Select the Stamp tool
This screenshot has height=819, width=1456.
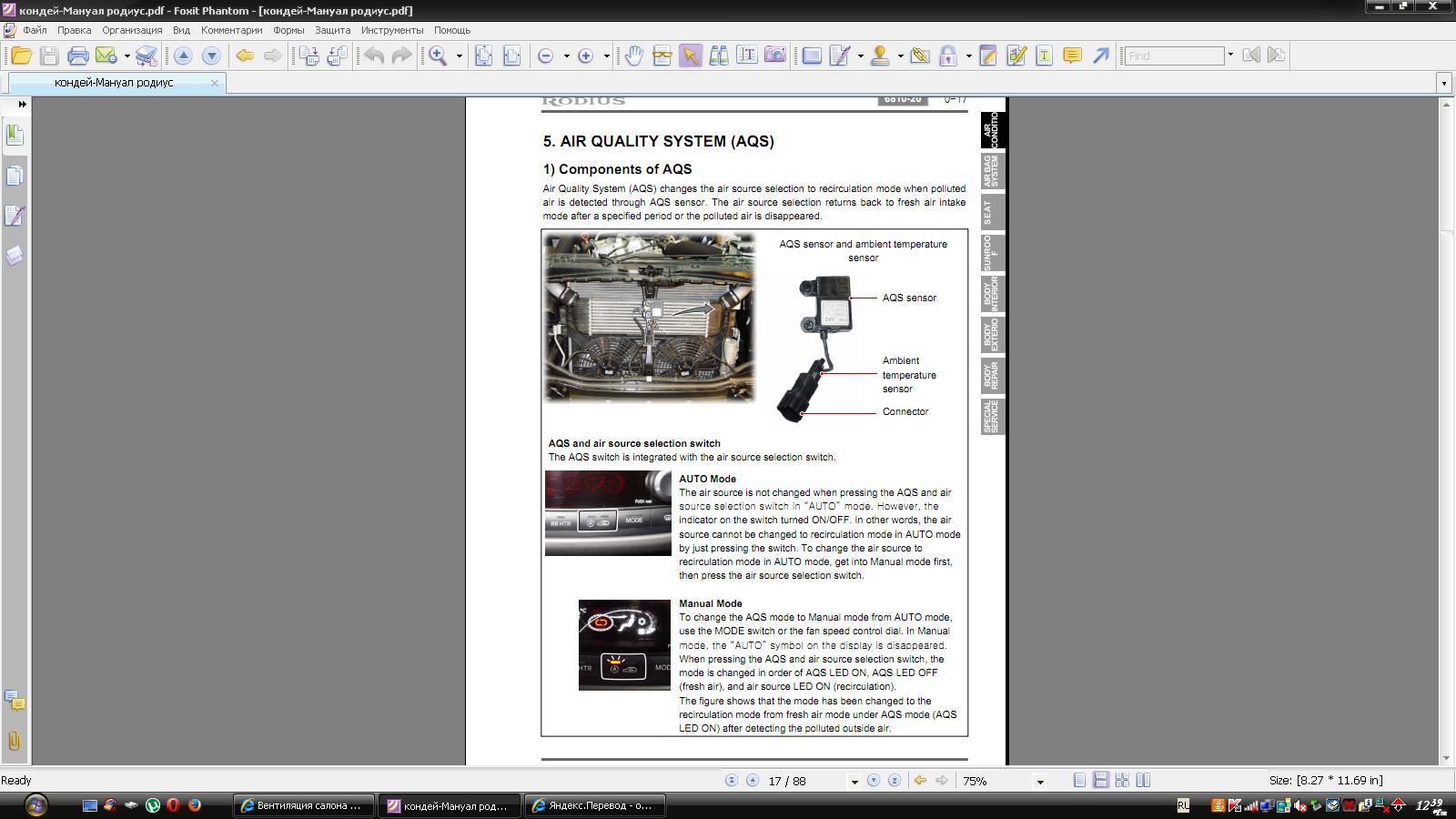pyautogui.click(x=879, y=56)
